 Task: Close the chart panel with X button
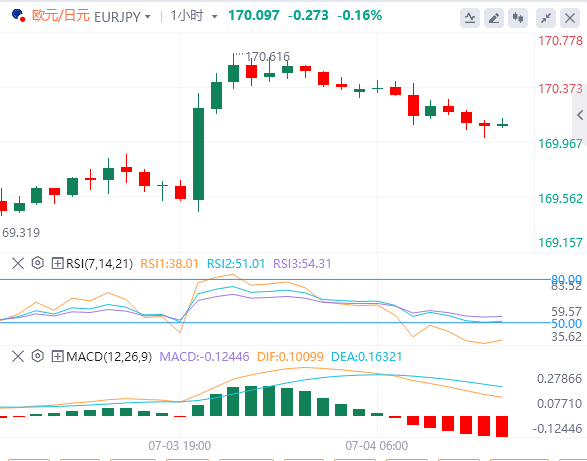click(570, 18)
